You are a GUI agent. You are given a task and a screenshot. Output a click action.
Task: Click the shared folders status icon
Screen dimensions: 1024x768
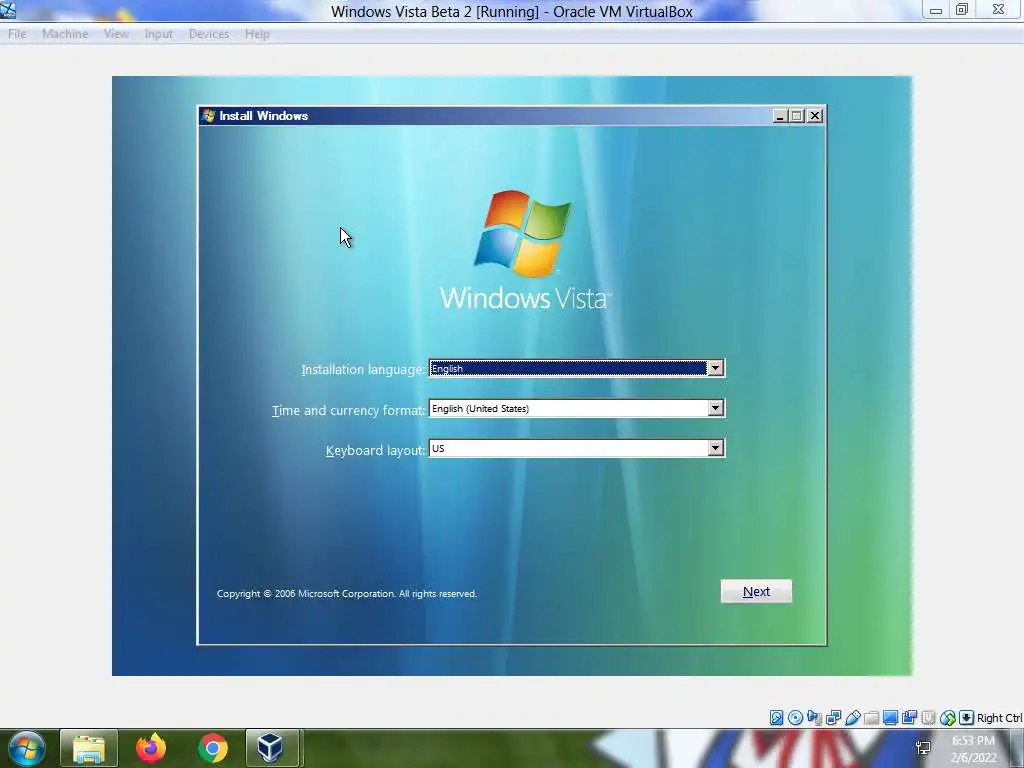pos(871,718)
